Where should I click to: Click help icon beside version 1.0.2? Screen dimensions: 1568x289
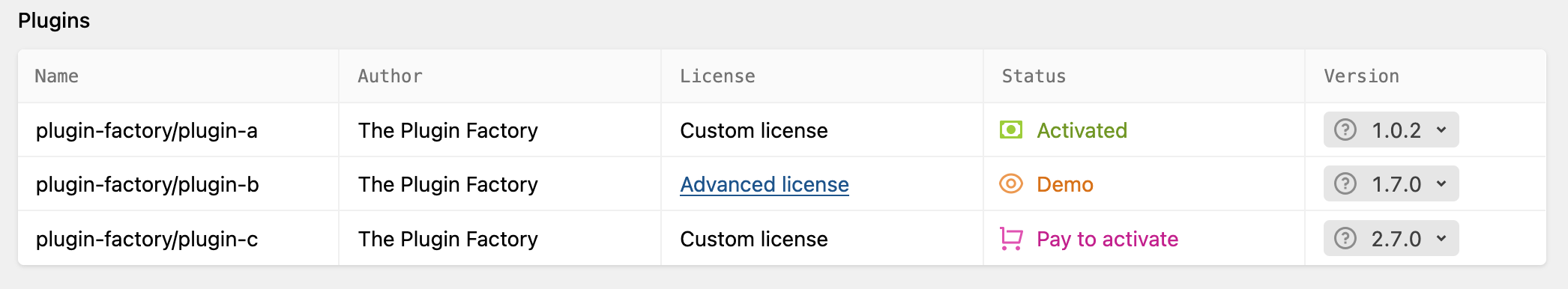pyautogui.click(x=1345, y=130)
